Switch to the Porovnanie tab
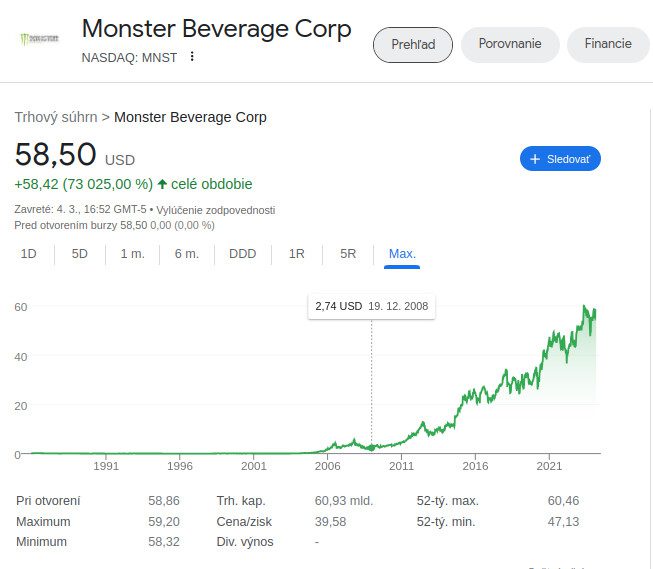Image resolution: width=653 pixels, height=569 pixels. pos(510,45)
